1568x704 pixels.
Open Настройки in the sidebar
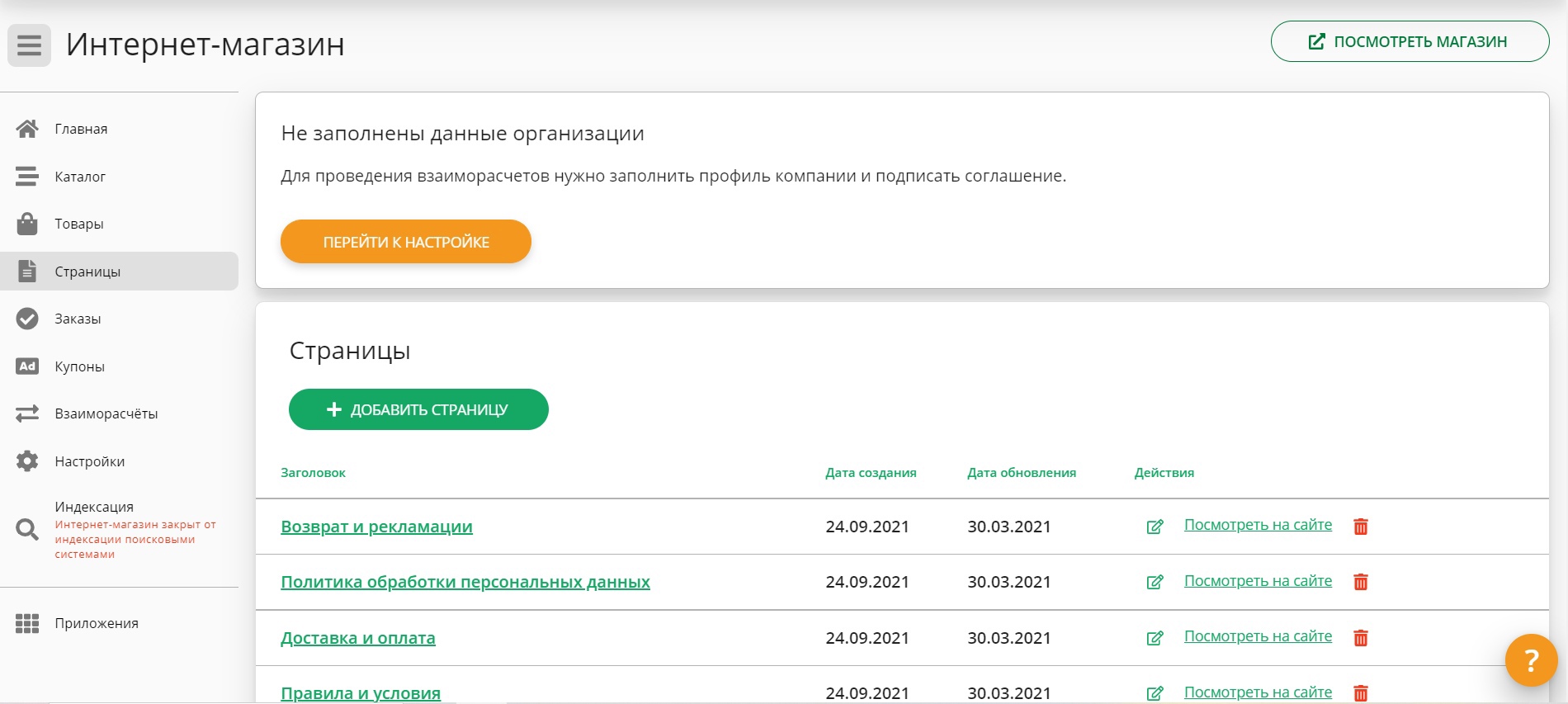coord(119,461)
